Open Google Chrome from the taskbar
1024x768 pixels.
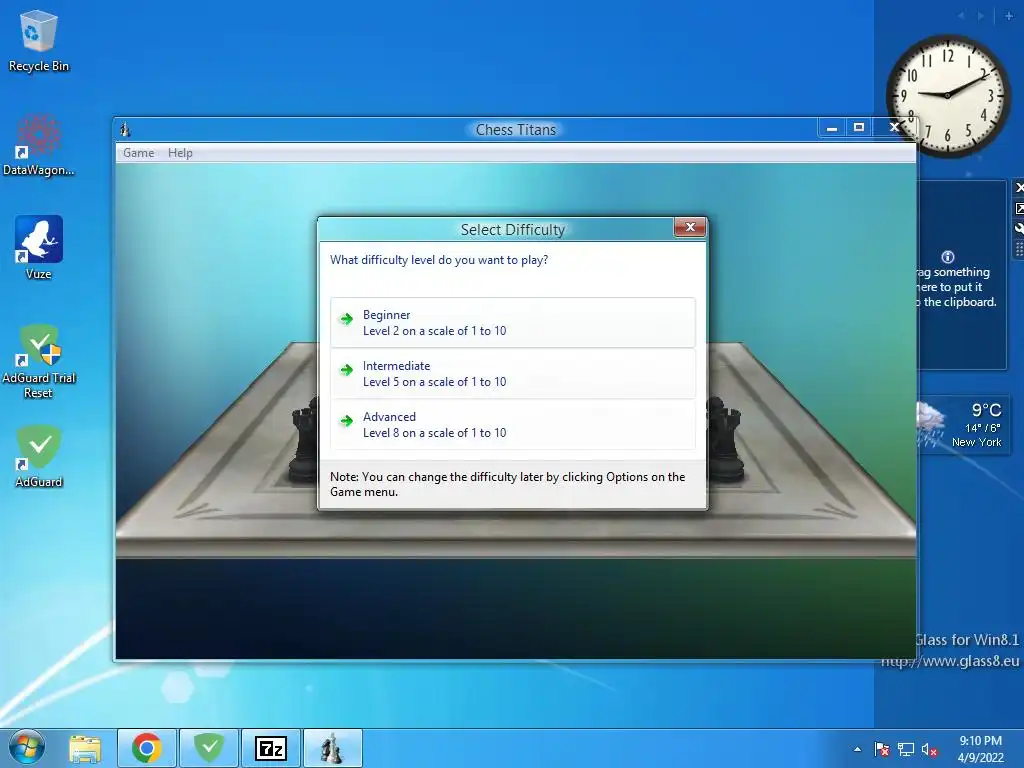[x=147, y=748]
